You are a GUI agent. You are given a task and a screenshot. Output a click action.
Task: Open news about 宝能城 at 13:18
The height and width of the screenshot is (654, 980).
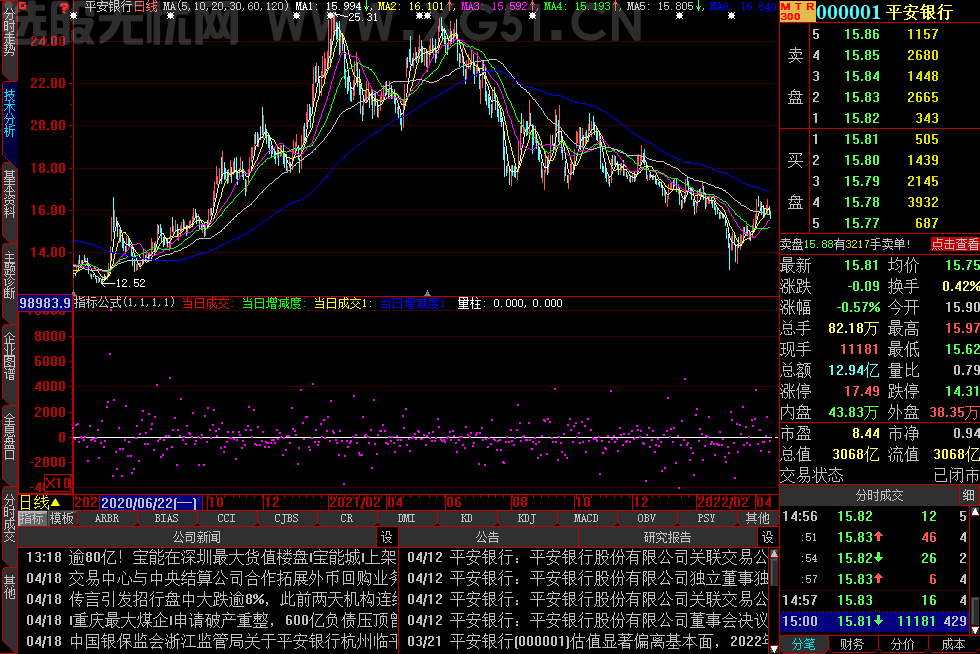coord(211,557)
